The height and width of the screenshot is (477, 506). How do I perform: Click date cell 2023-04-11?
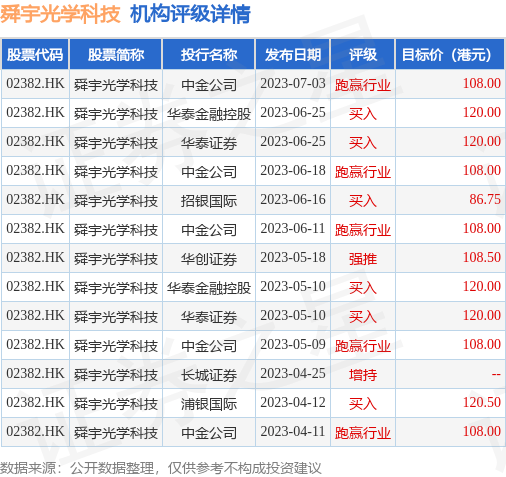click(293, 432)
